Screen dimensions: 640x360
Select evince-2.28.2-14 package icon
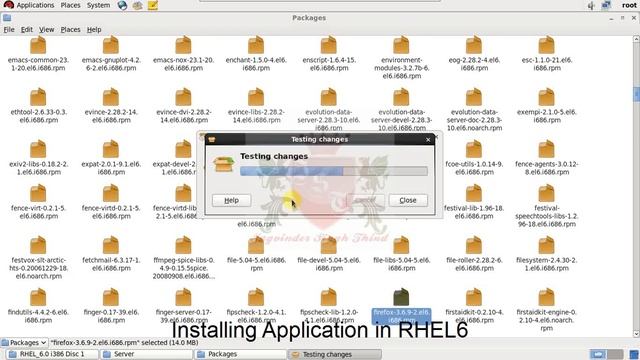point(111,97)
